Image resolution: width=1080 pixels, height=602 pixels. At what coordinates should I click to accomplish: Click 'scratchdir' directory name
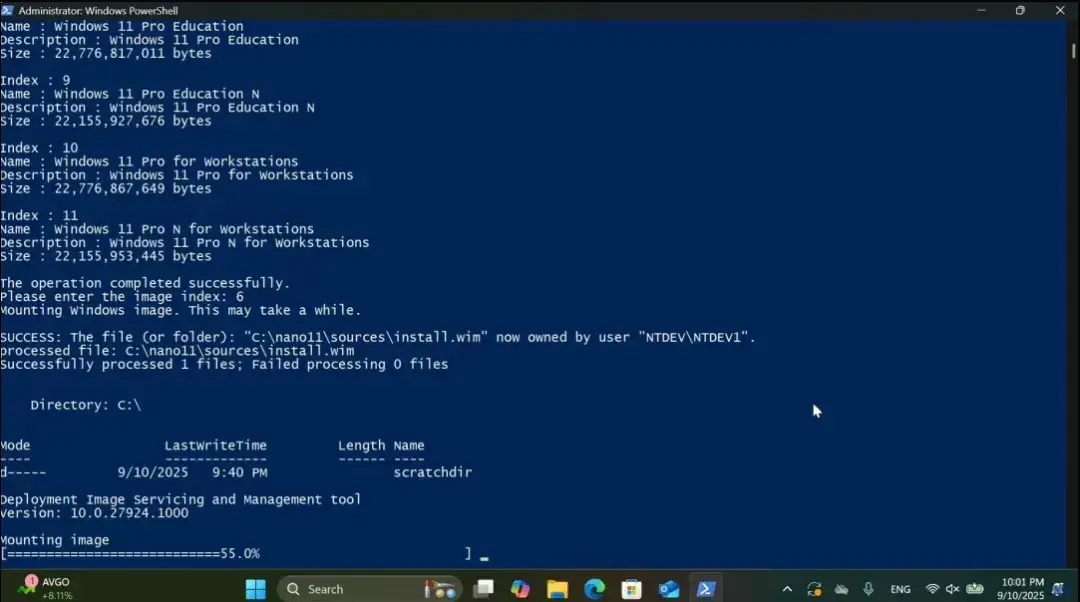(x=433, y=473)
